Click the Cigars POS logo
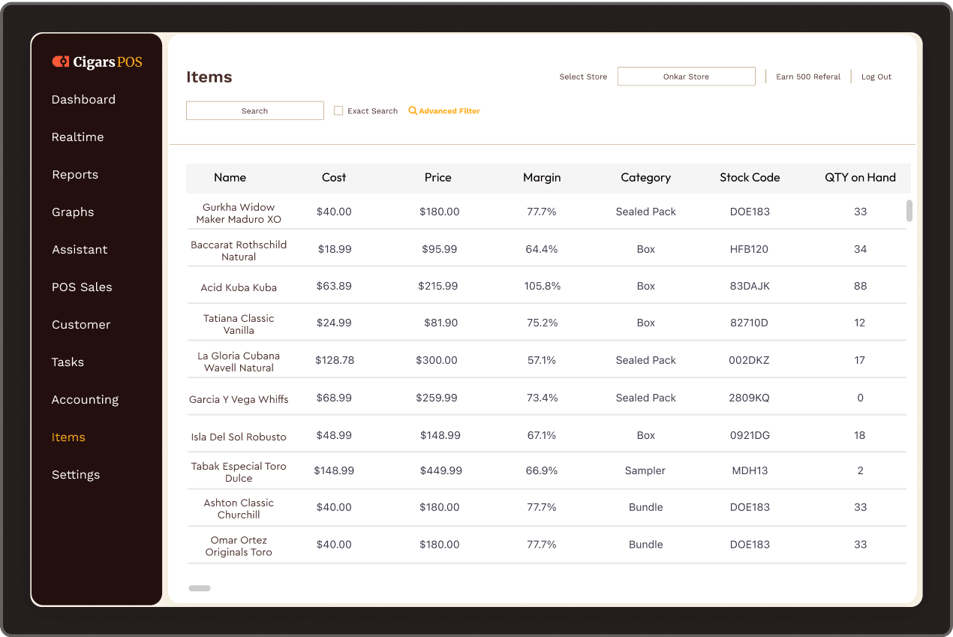 point(96,61)
